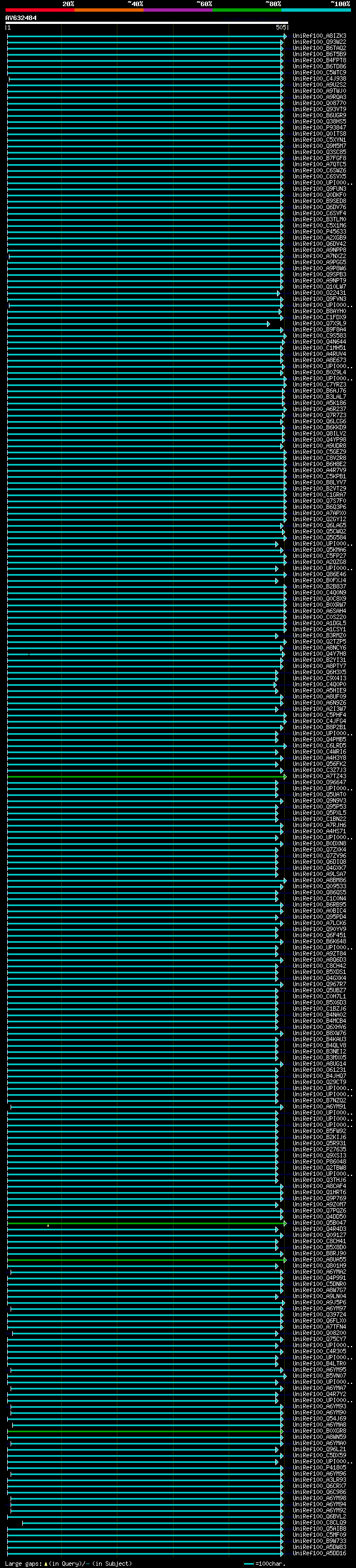This screenshot has width=356, height=1568.
Task: Click alignment arrowhead for UniRef100_O22431
Action: coord(279,293)
